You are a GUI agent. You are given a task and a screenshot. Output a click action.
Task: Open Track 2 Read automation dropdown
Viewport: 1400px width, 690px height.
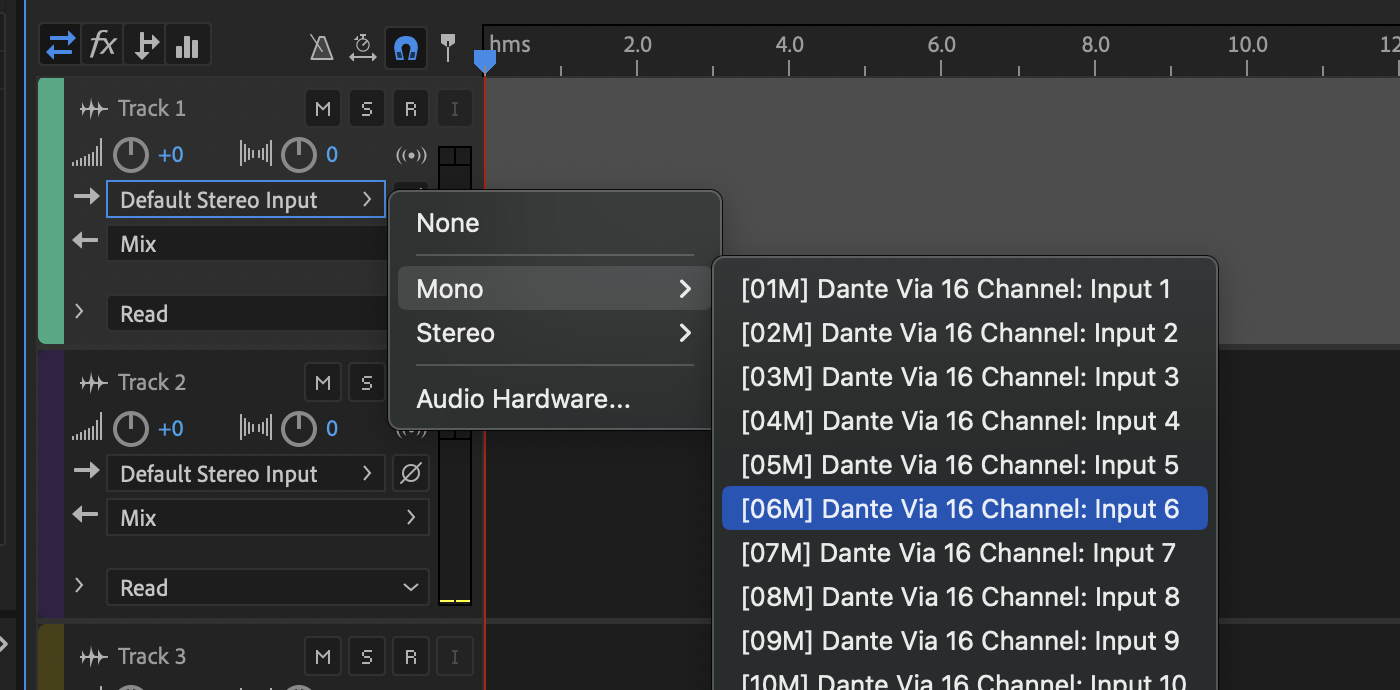click(x=268, y=588)
